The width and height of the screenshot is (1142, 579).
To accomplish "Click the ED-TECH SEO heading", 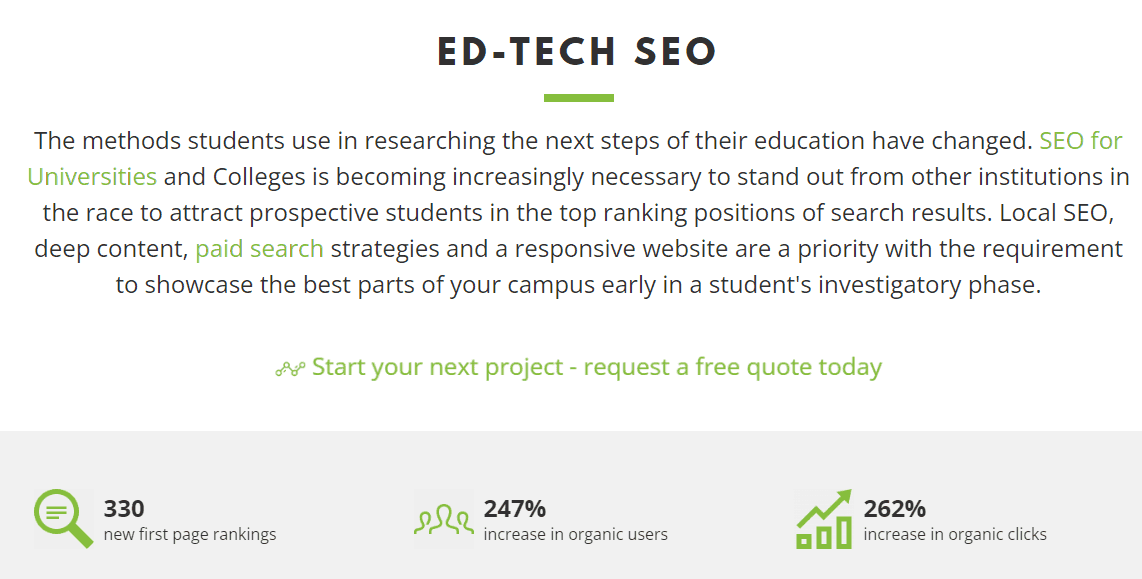I will pos(578,52).
